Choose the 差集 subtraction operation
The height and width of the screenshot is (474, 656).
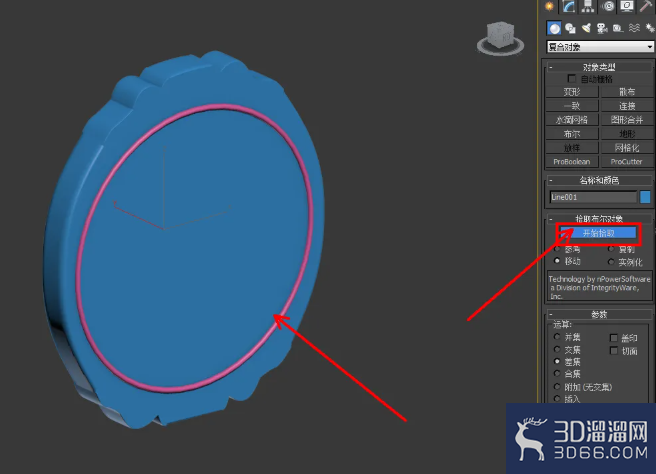click(x=557, y=361)
